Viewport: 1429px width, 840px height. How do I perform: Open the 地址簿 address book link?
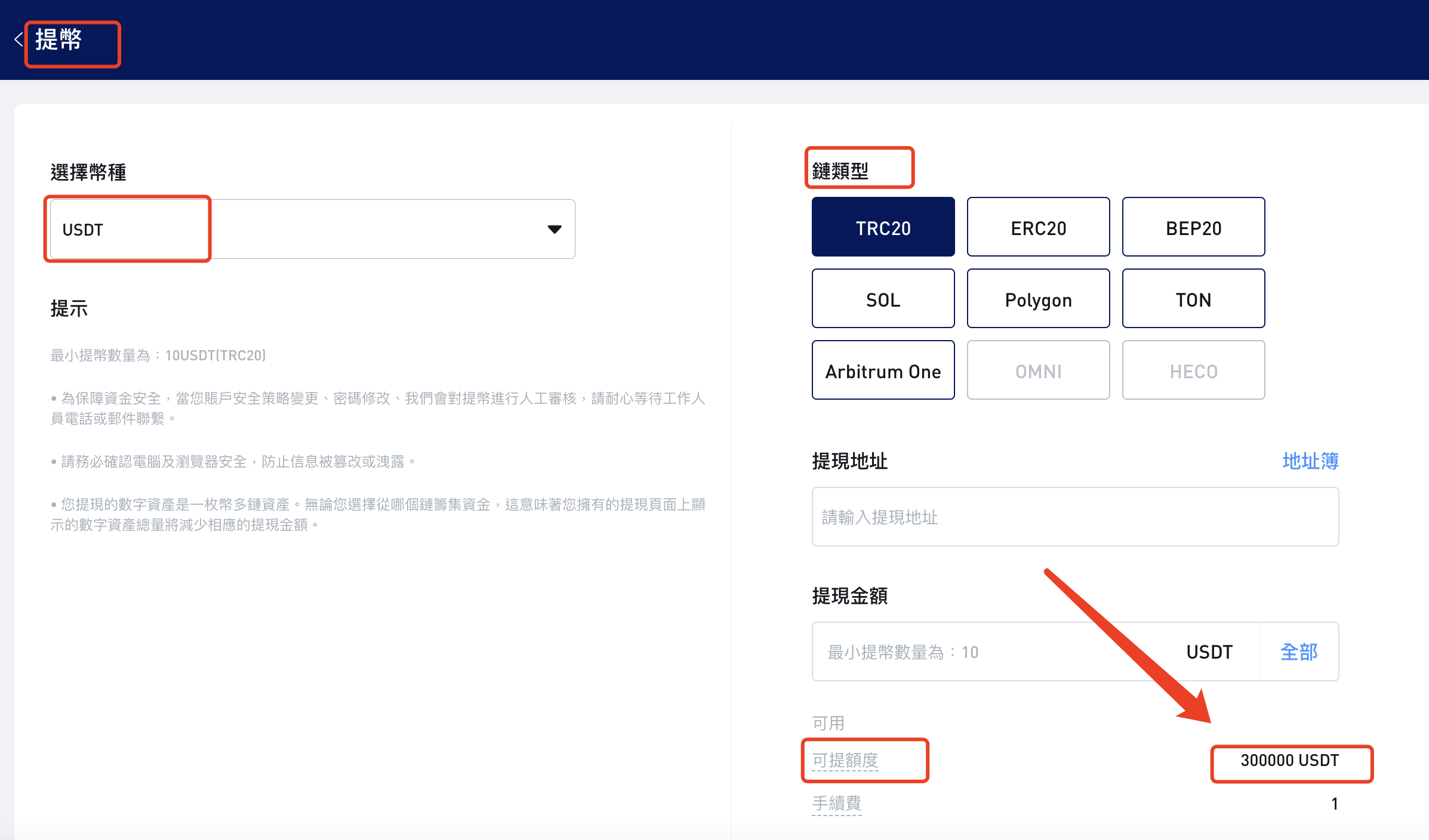click(1310, 461)
